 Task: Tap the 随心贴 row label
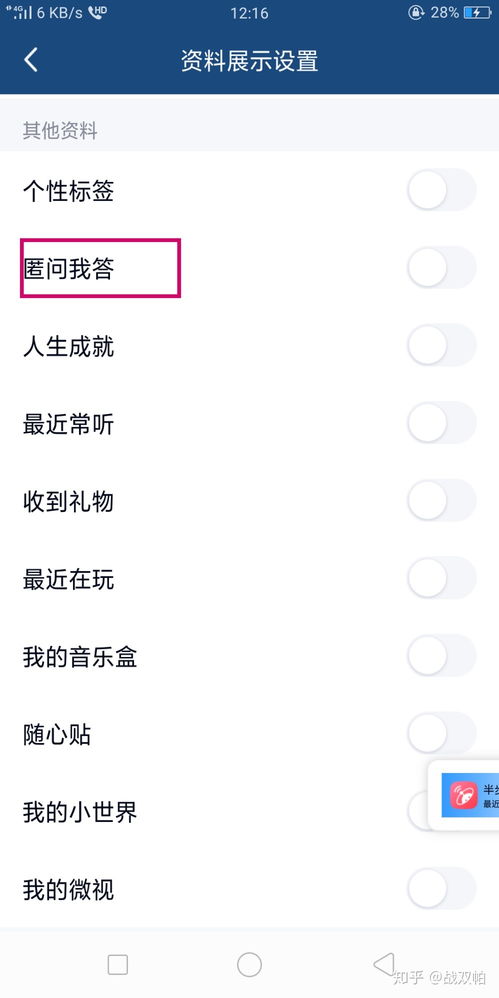tap(57, 734)
